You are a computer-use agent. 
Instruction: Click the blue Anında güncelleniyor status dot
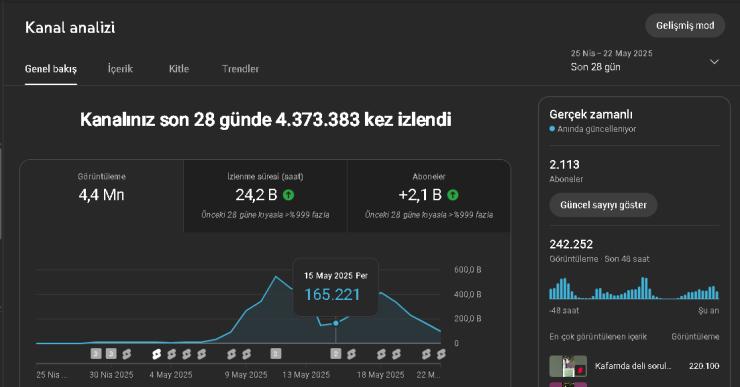pos(552,129)
